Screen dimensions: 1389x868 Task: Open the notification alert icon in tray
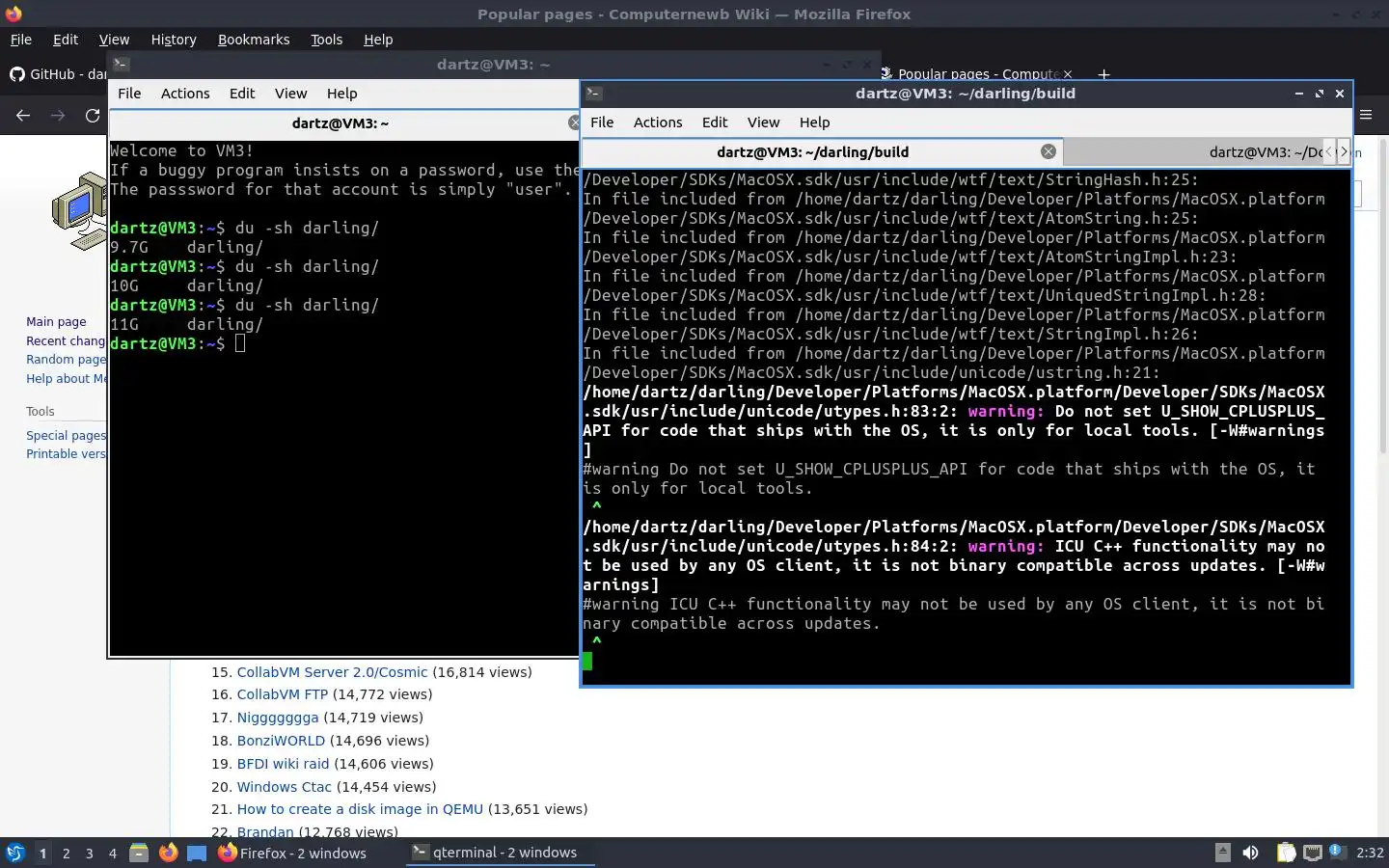pyautogui.click(x=1337, y=851)
